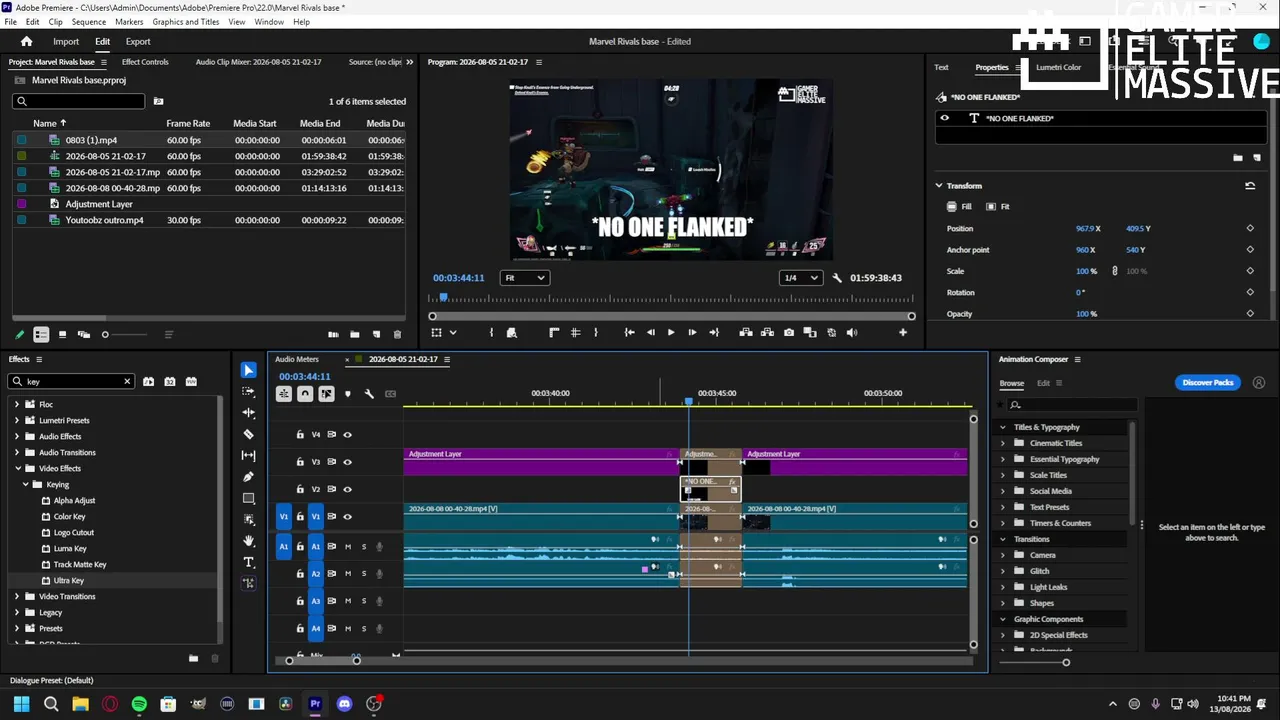
Task: Select the Rectangle tool
Action: [249, 498]
